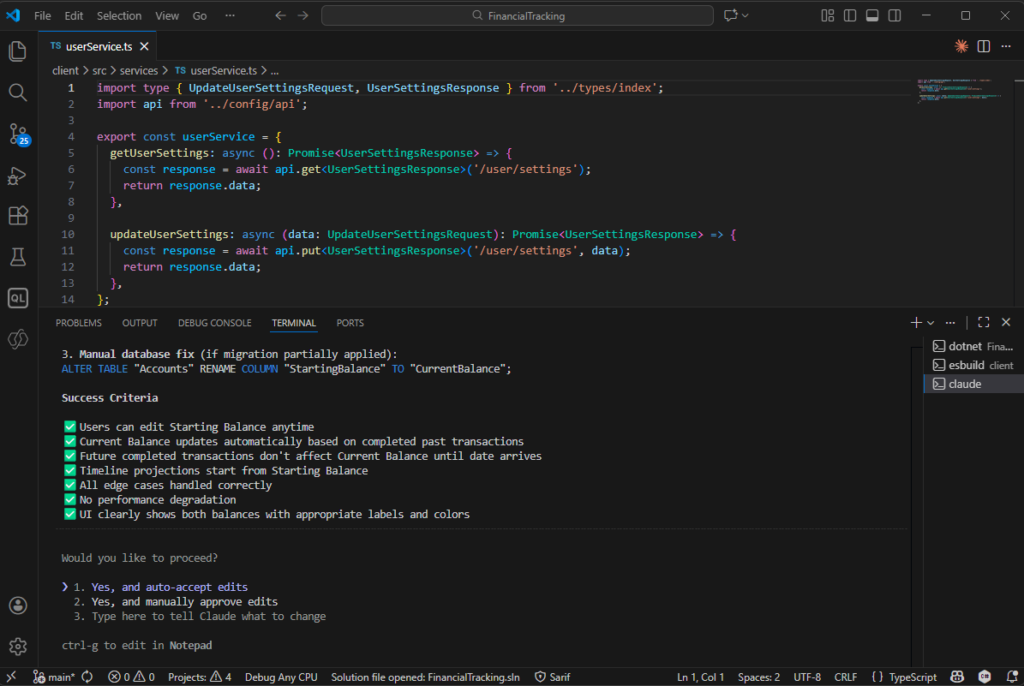
Task: Expand the new terminal launch profile dropdown
Action: coord(931,323)
